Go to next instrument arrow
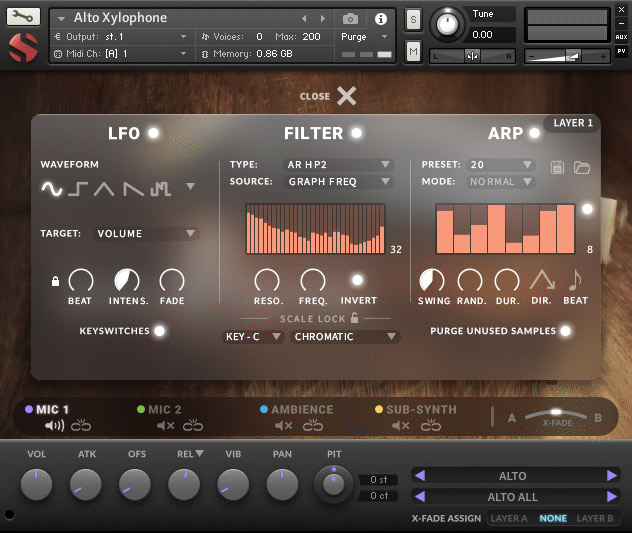This screenshot has width=632, height=533. [322, 19]
